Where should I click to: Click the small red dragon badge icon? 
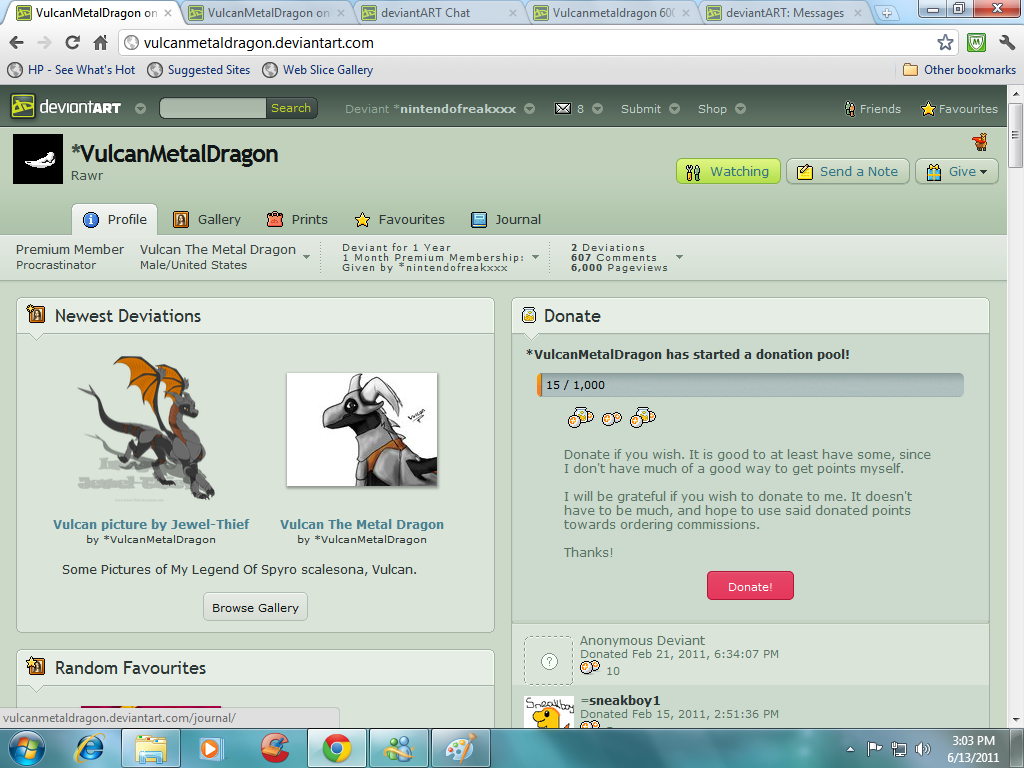(x=980, y=142)
